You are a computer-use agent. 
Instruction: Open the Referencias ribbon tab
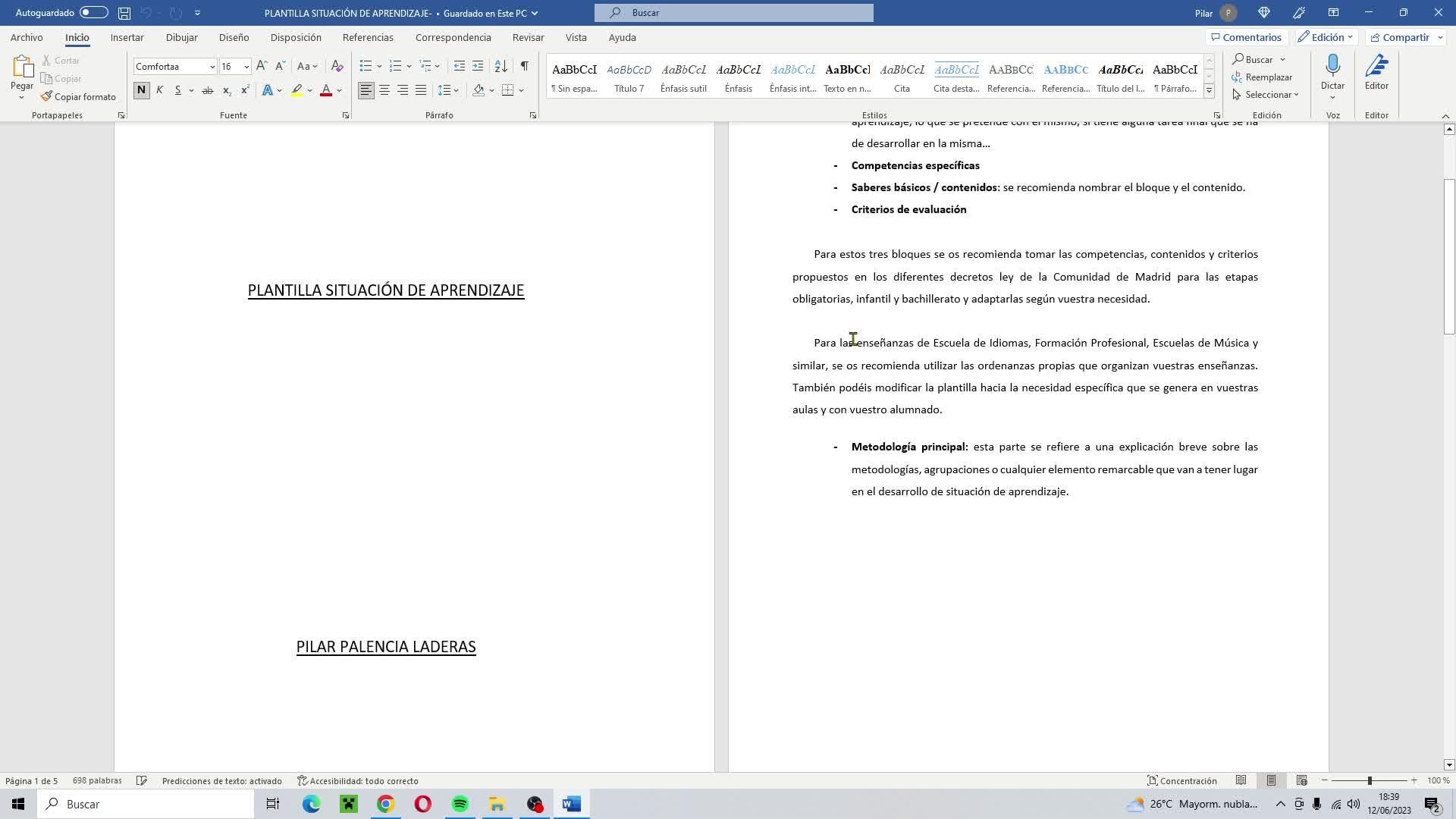pos(368,37)
